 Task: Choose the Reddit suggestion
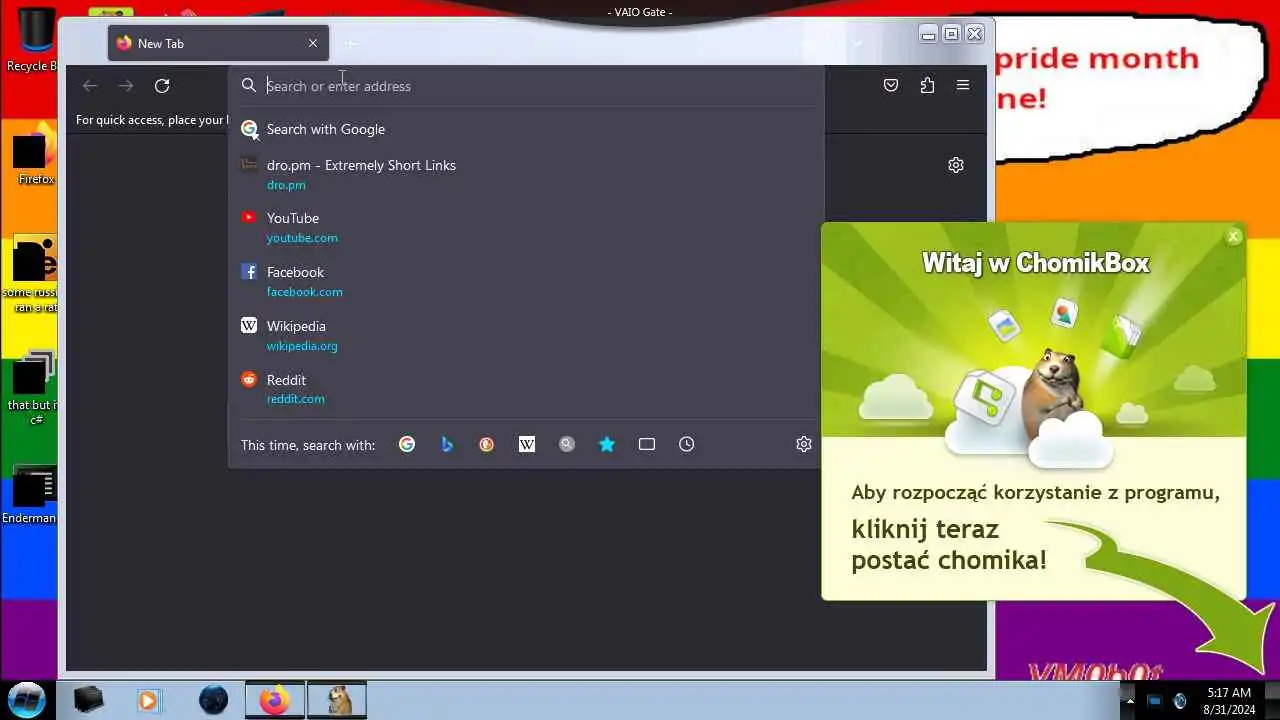[526, 389]
